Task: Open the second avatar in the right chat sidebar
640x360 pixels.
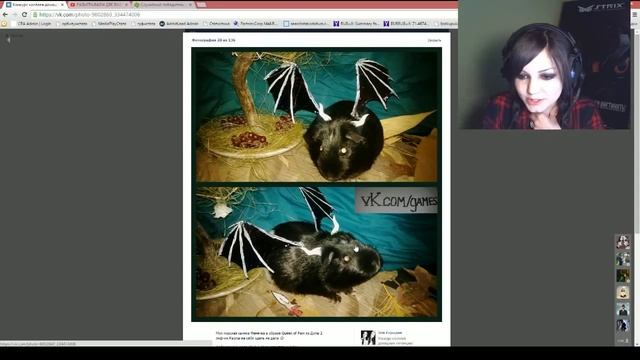Action: [623, 259]
